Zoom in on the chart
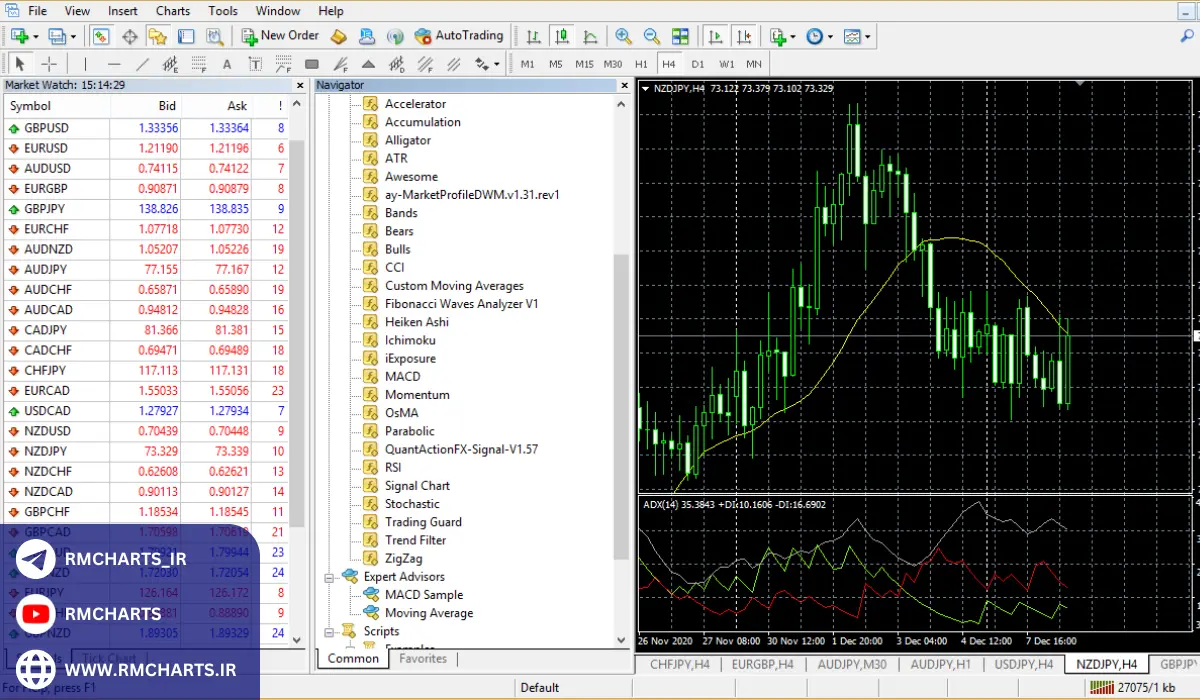 pyautogui.click(x=624, y=36)
